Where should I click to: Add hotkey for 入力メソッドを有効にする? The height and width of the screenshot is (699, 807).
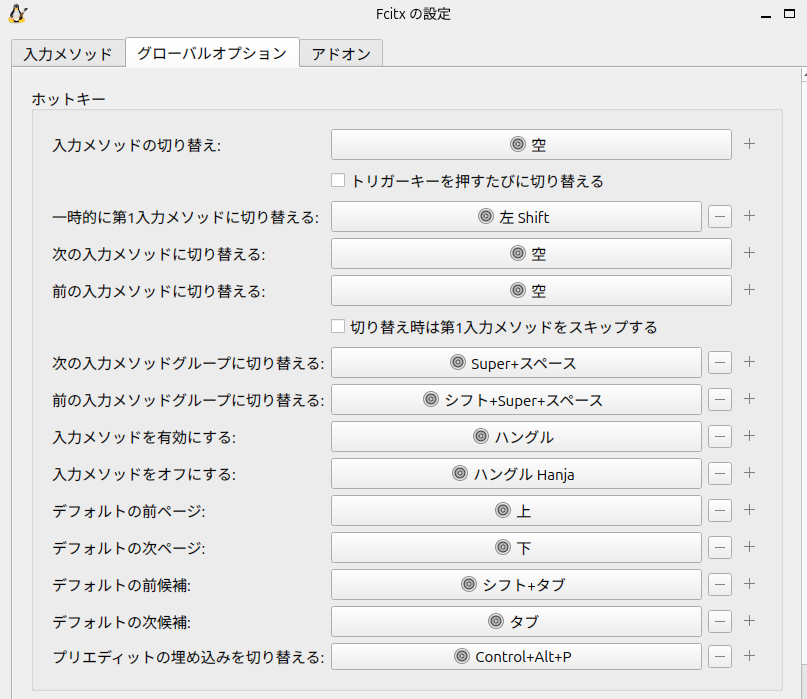point(749,436)
